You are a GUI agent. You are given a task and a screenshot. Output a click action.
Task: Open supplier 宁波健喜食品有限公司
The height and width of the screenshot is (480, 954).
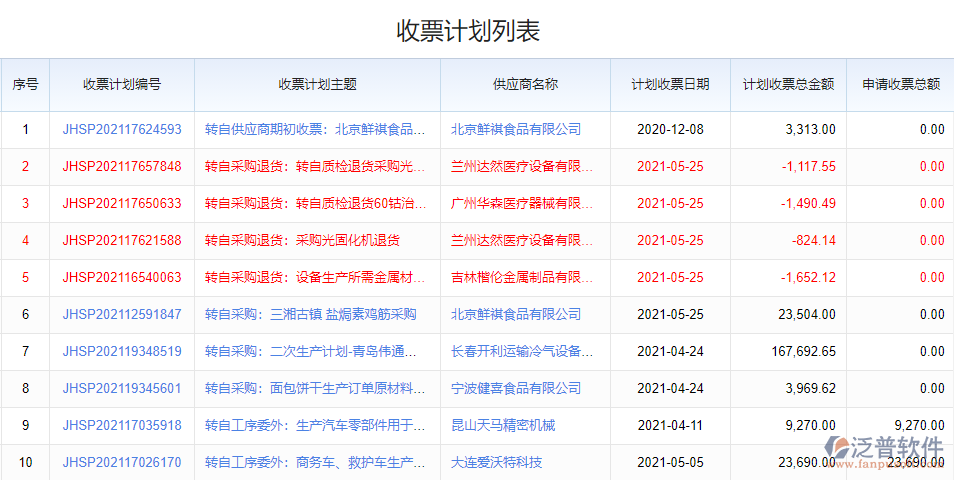point(515,388)
